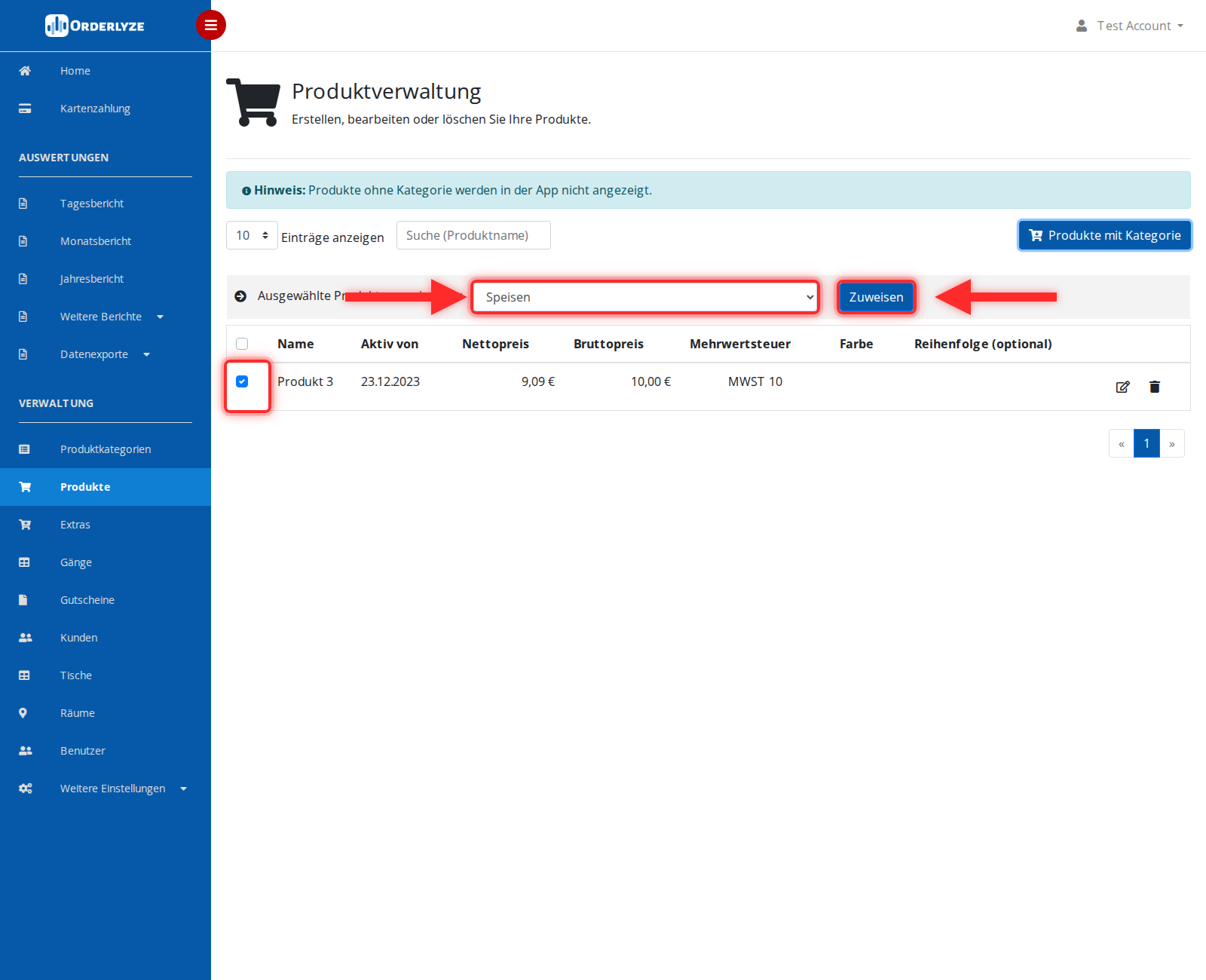Click the Home house icon in the sidebar
1206x980 pixels.
point(25,71)
